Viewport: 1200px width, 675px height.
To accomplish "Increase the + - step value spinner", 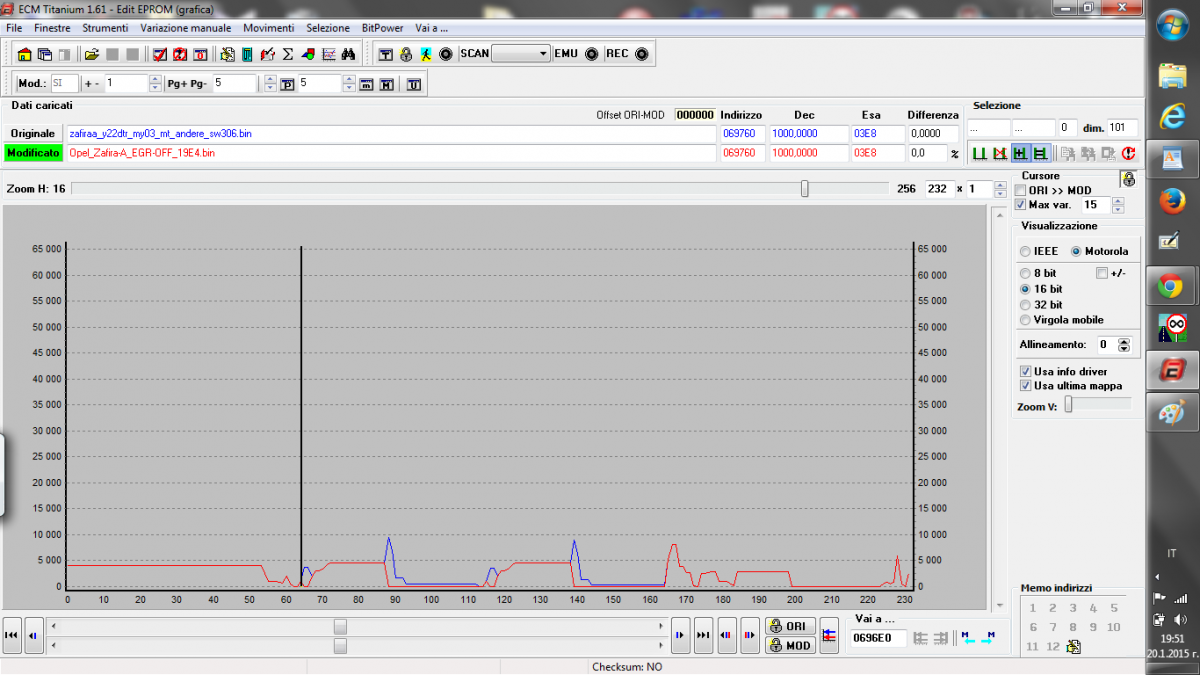I will [155, 80].
